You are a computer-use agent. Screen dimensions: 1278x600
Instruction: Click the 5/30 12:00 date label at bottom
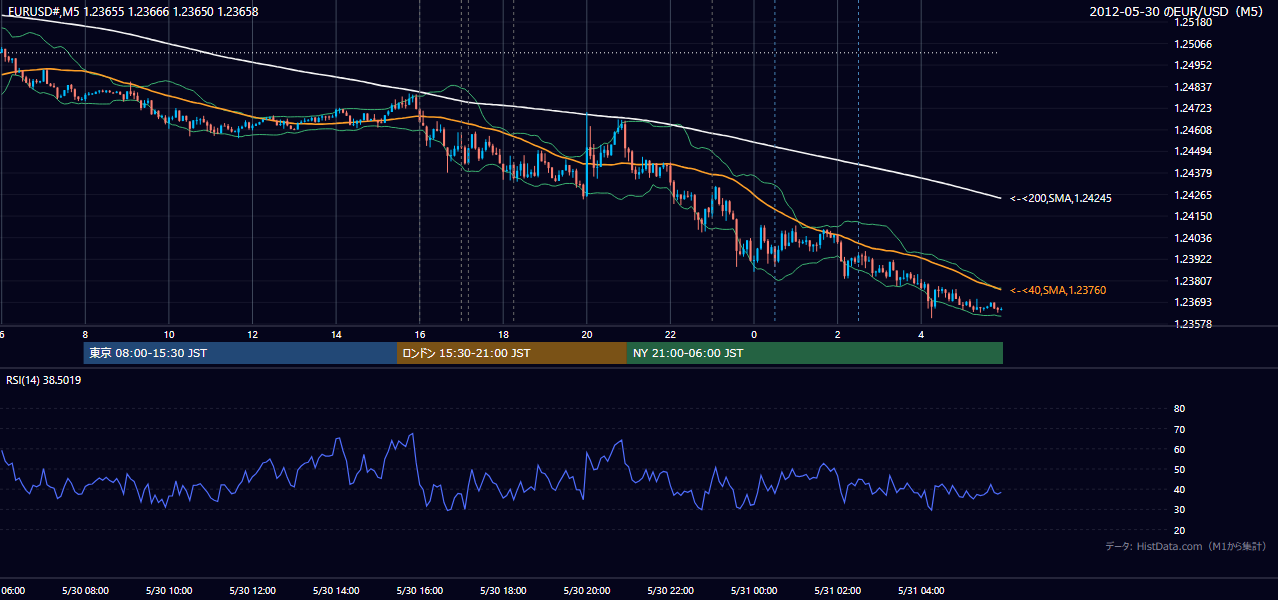(251, 591)
